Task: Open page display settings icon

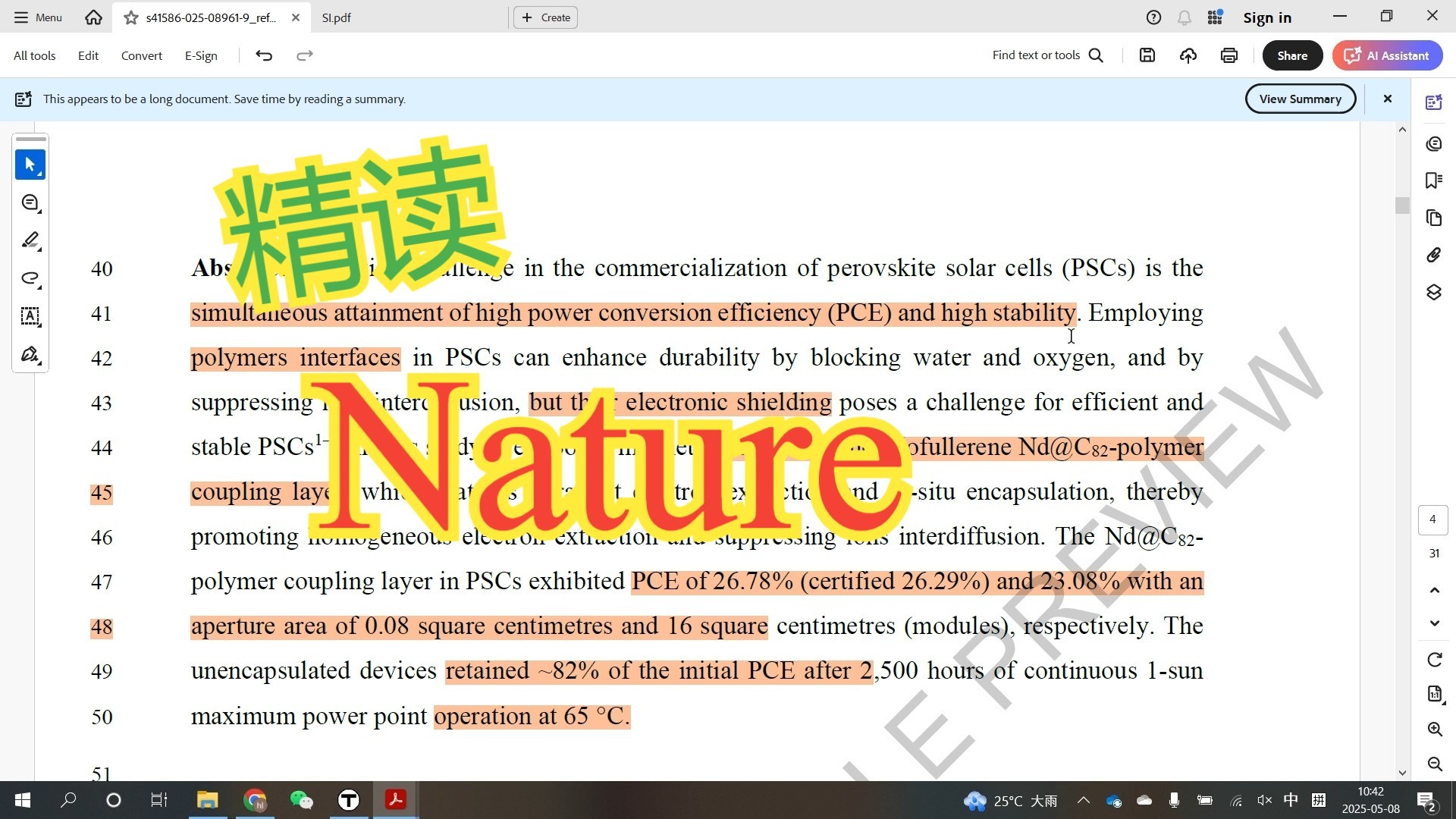Action: coord(1434,694)
